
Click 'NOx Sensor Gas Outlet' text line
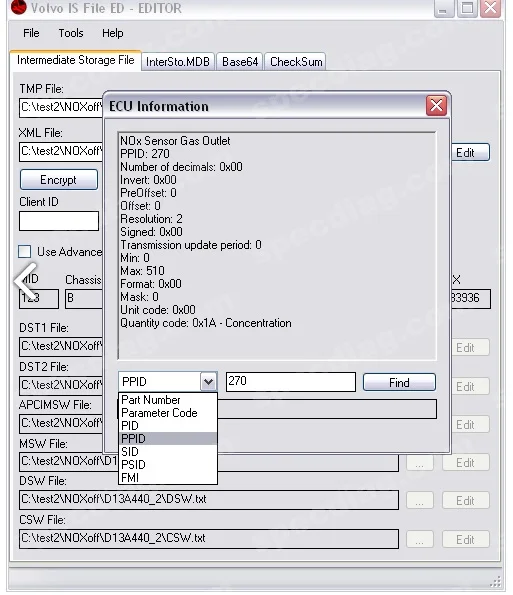click(175, 141)
